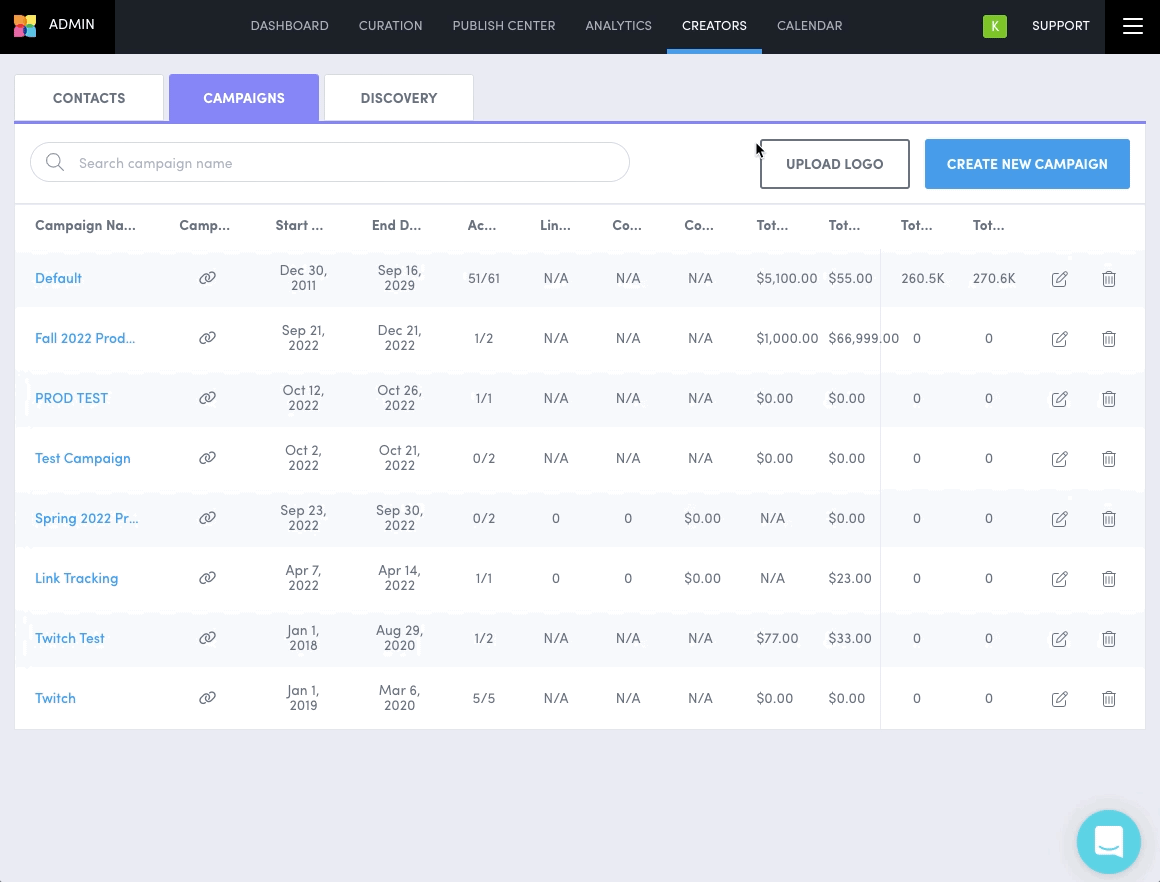Click trash icon for Link Tracking row
Viewport: 1160px width, 882px height.
(x=1108, y=579)
